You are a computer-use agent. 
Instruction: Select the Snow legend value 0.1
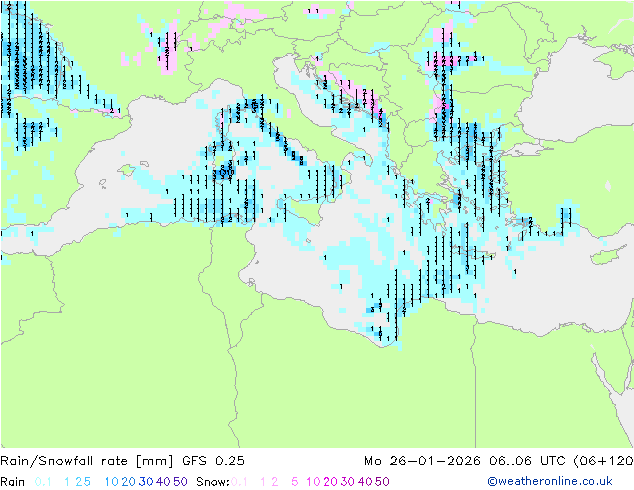239,482
